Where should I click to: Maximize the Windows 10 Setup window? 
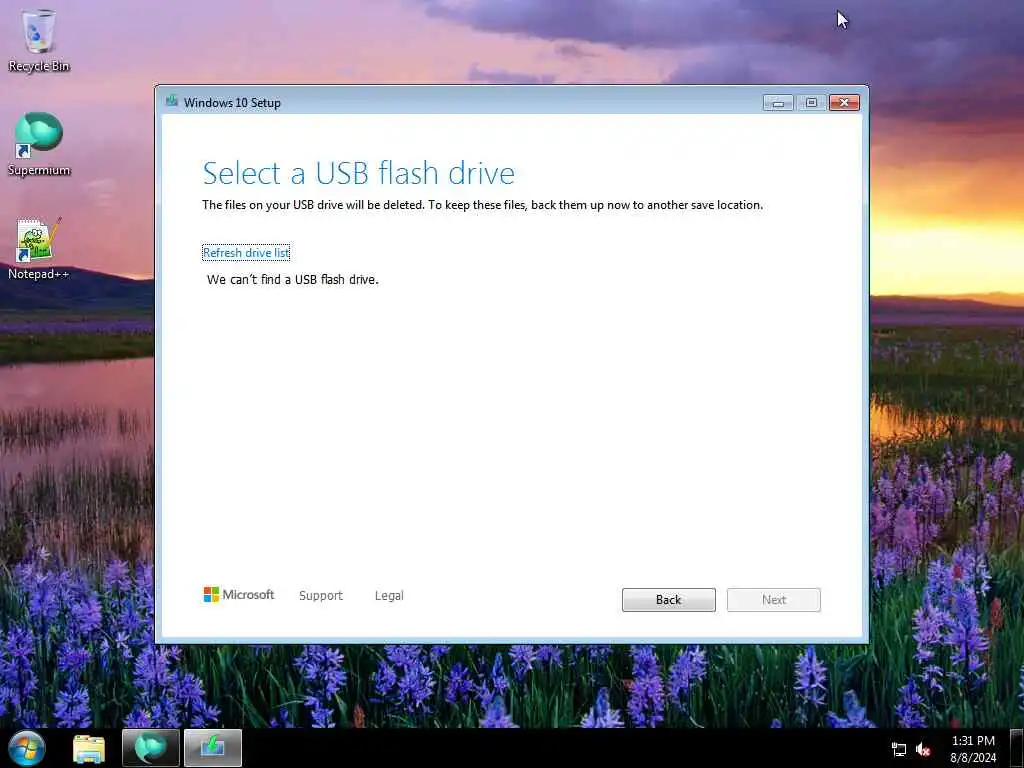[811, 103]
